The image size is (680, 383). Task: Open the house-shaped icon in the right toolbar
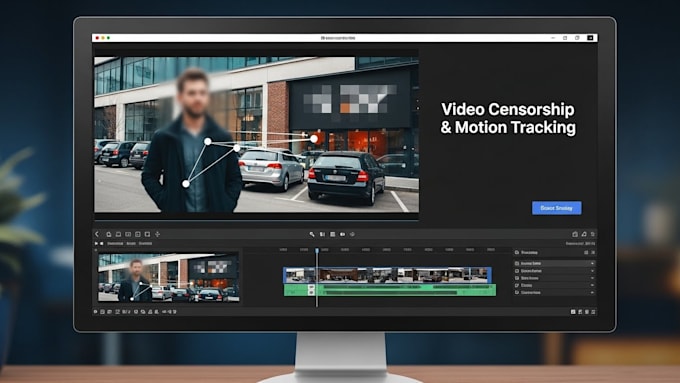pos(575,234)
